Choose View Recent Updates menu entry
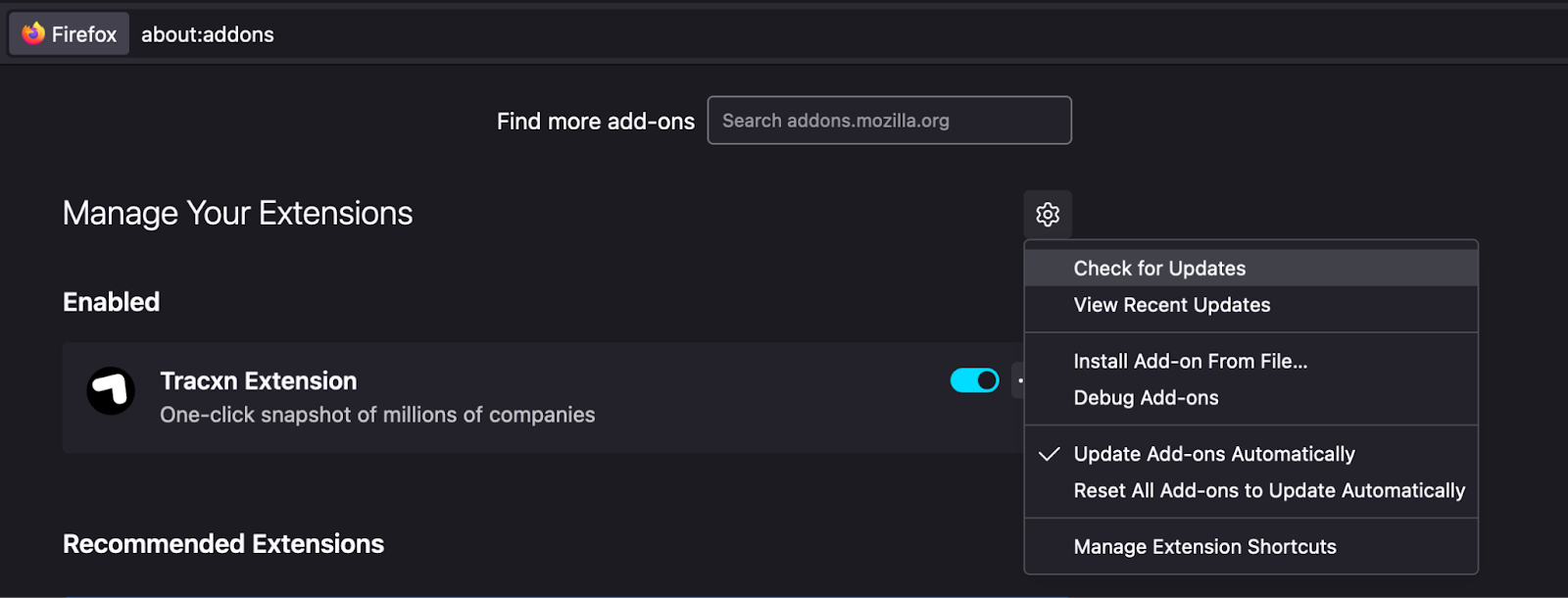 pos(1171,305)
